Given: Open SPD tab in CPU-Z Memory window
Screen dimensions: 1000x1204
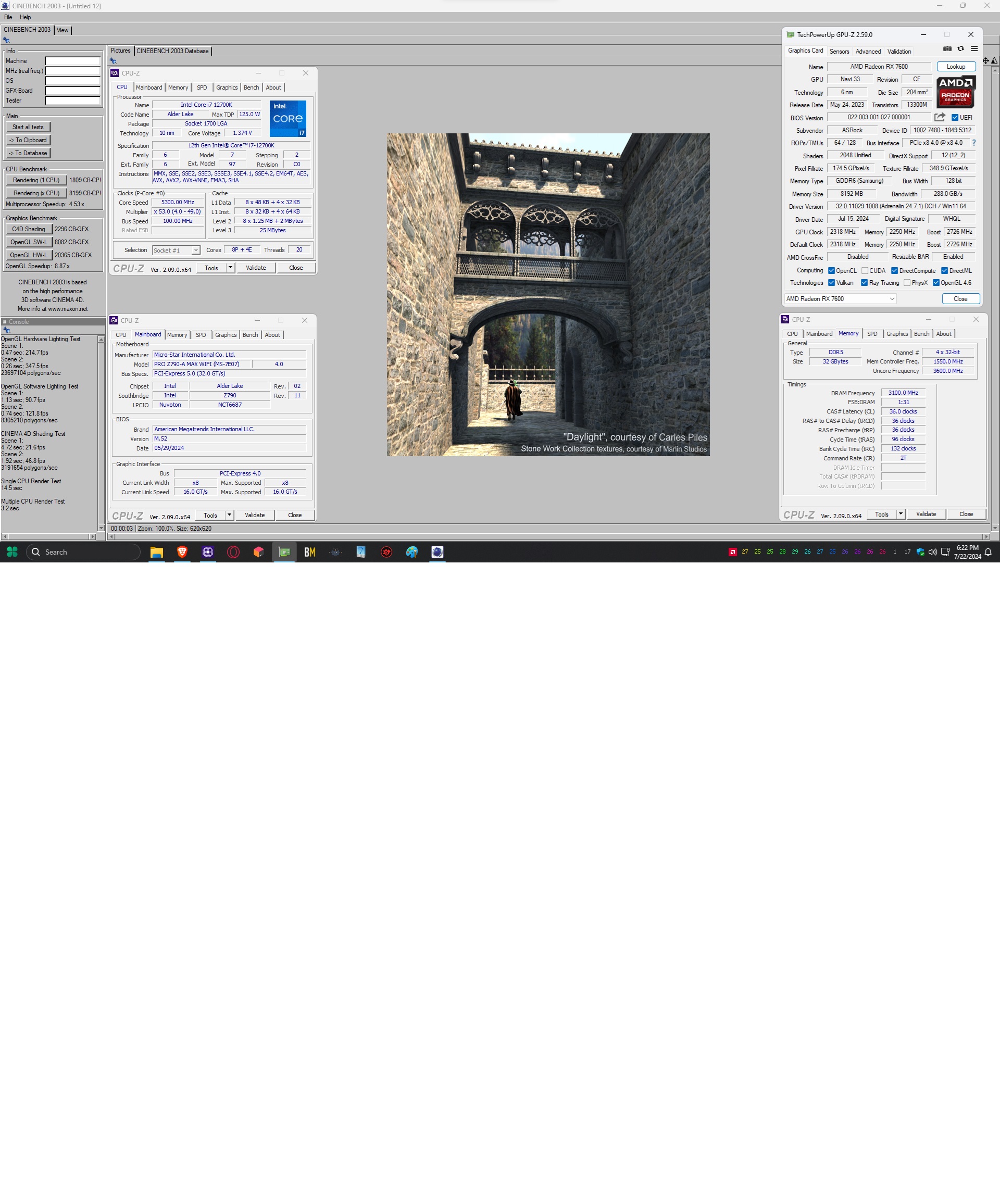Looking at the screenshot, I should tap(872, 334).
